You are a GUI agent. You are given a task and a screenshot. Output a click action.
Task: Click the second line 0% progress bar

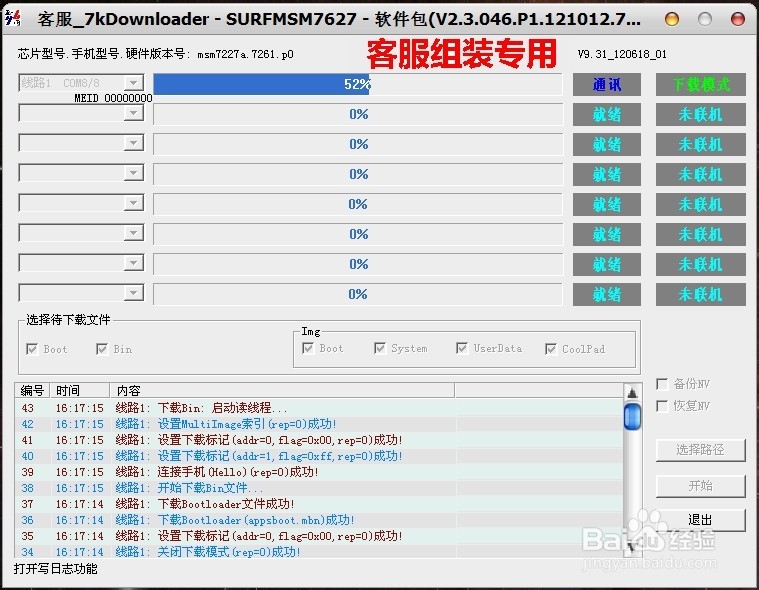(358, 114)
